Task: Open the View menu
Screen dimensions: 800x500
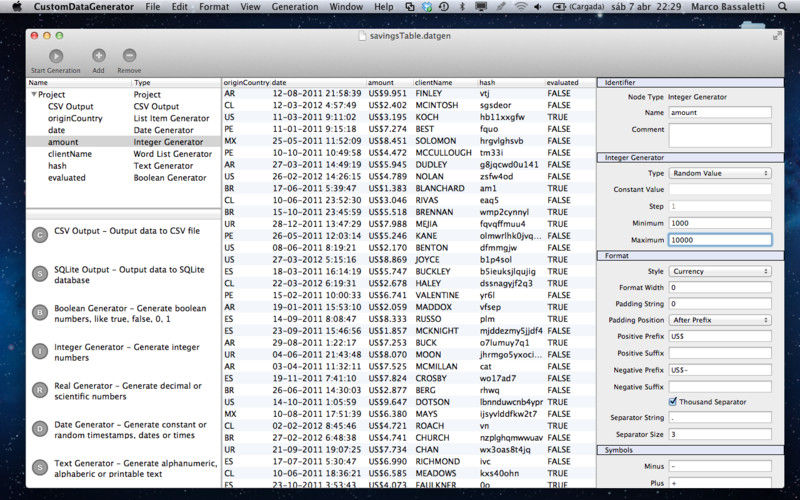Action: (x=250, y=7)
